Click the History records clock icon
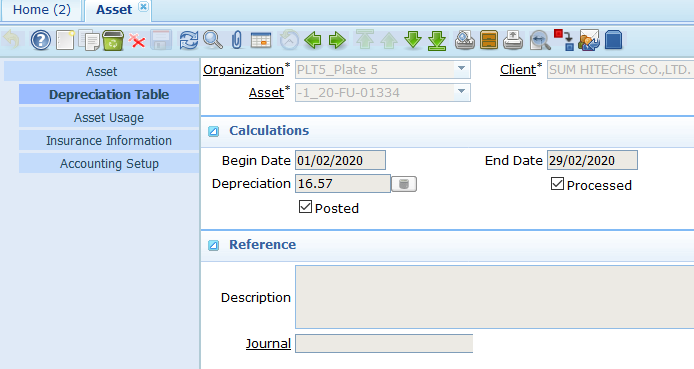The image size is (694, 369). pos(289,40)
